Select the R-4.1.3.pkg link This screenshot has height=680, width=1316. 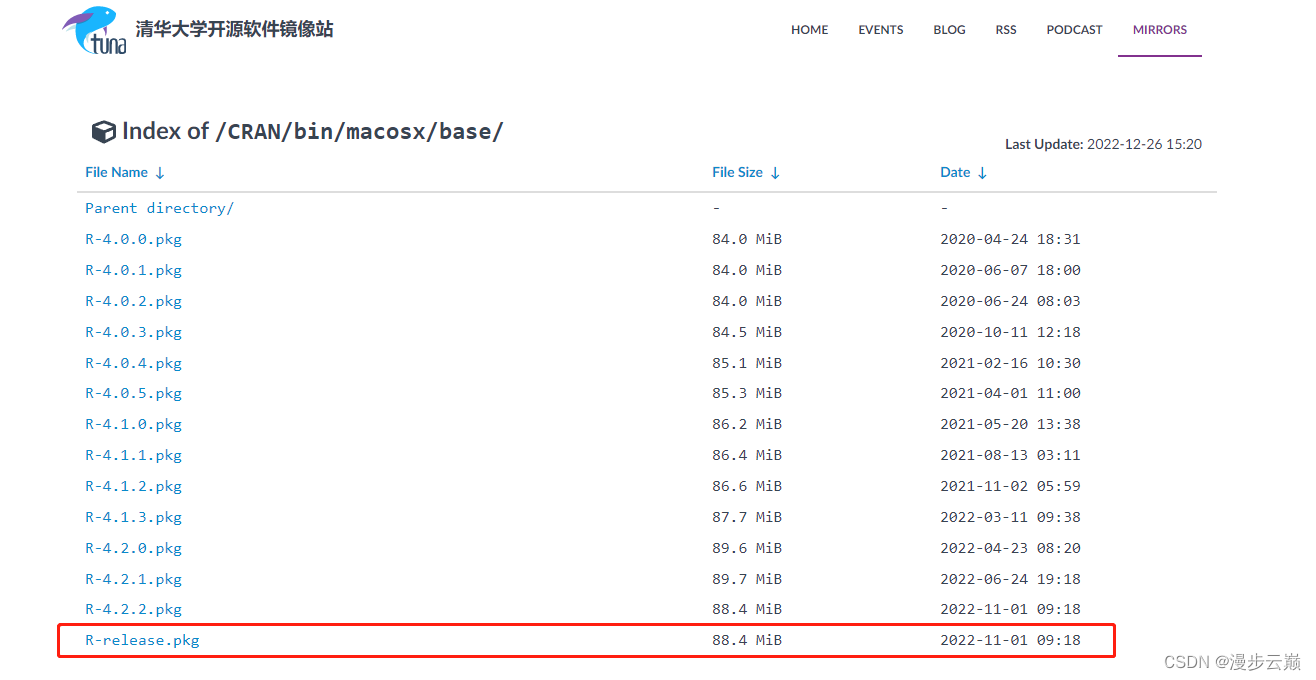pyautogui.click(x=133, y=517)
